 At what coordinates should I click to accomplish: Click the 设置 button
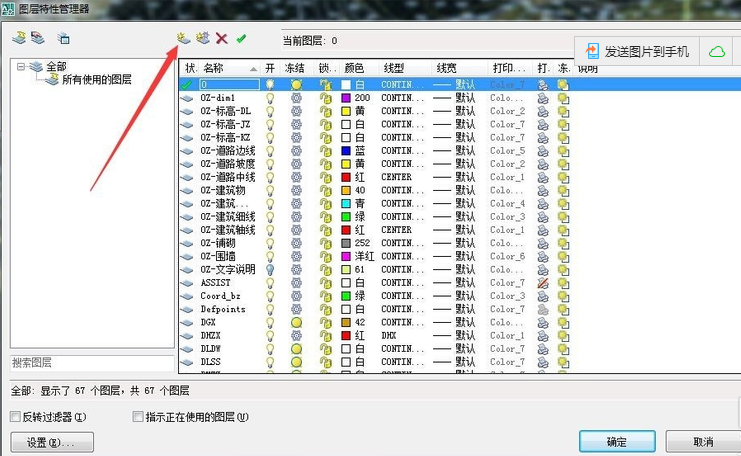click(x=51, y=441)
